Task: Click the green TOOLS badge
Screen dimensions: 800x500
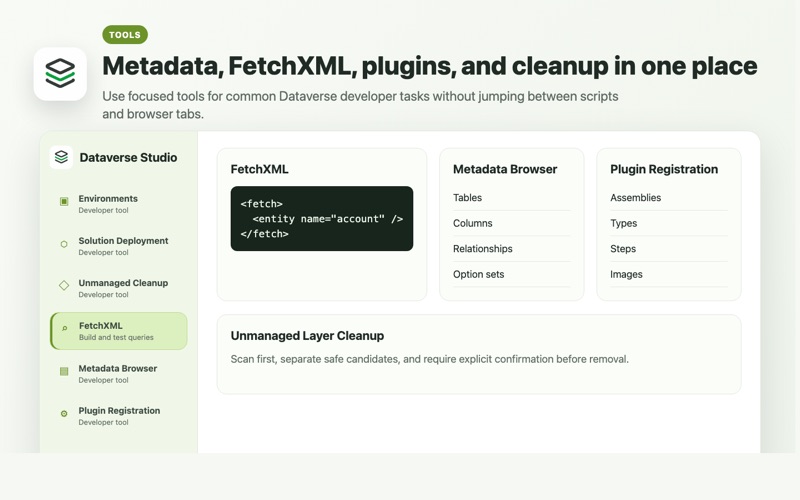Action: [125, 35]
